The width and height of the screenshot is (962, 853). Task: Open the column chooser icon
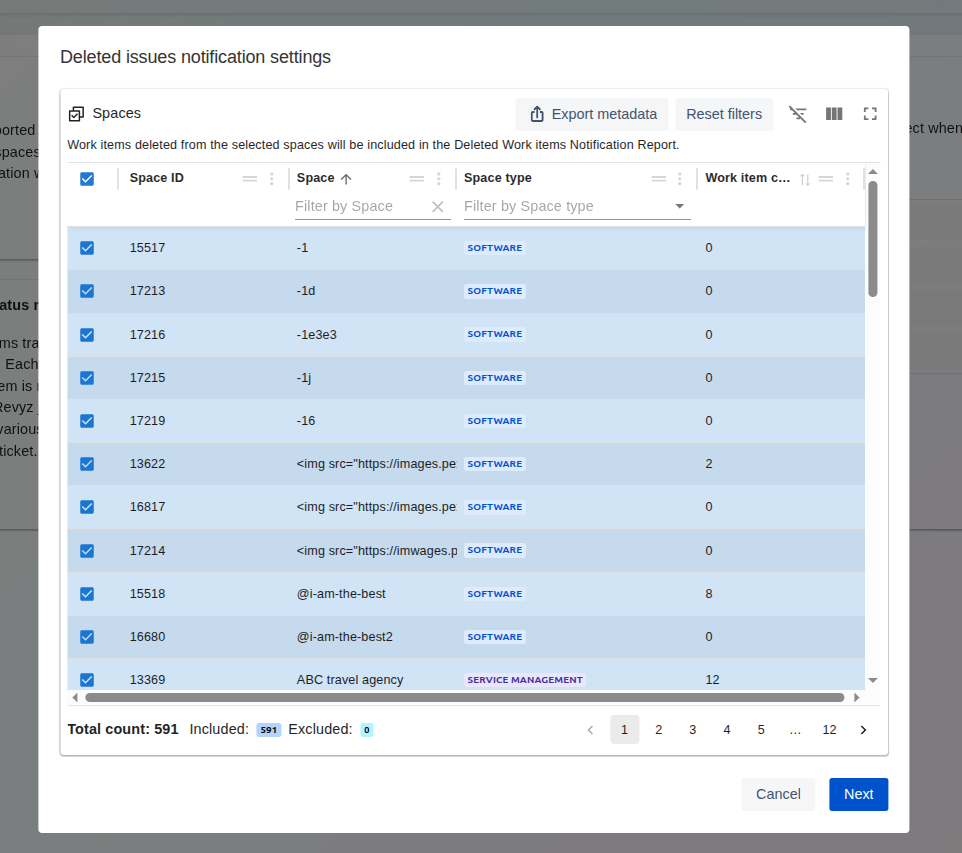pyautogui.click(x=834, y=114)
